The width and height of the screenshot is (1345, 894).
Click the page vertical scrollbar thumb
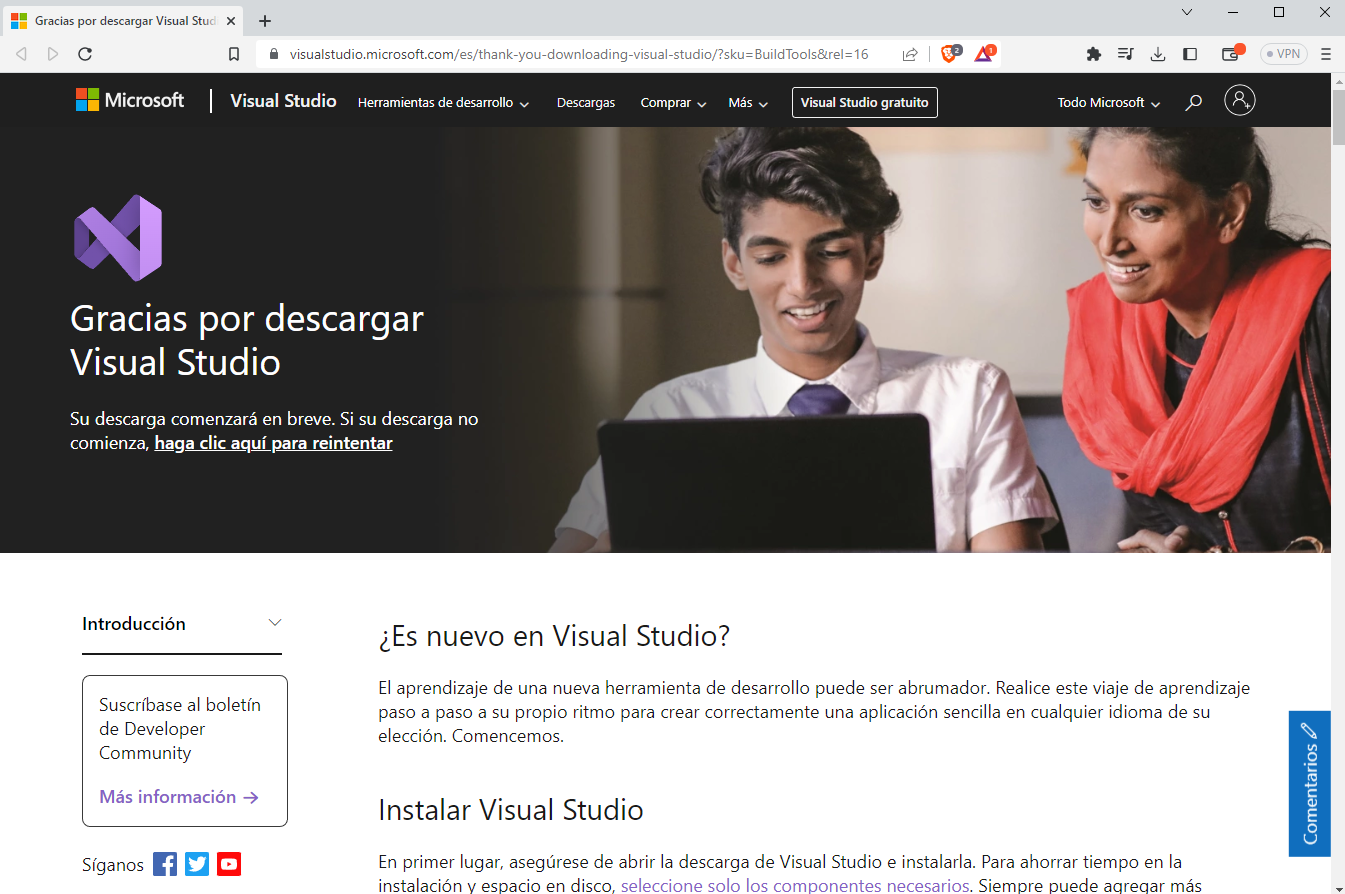[x=1338, y=118]
